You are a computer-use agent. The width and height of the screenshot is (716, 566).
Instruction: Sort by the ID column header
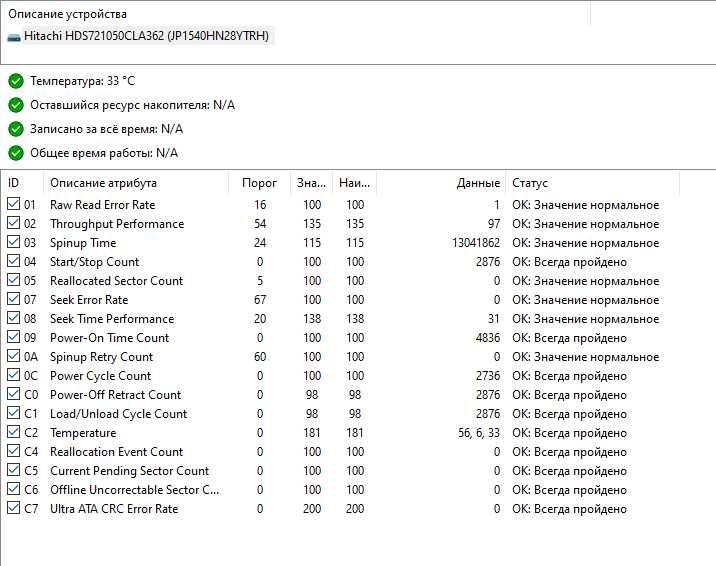[22, 183]
